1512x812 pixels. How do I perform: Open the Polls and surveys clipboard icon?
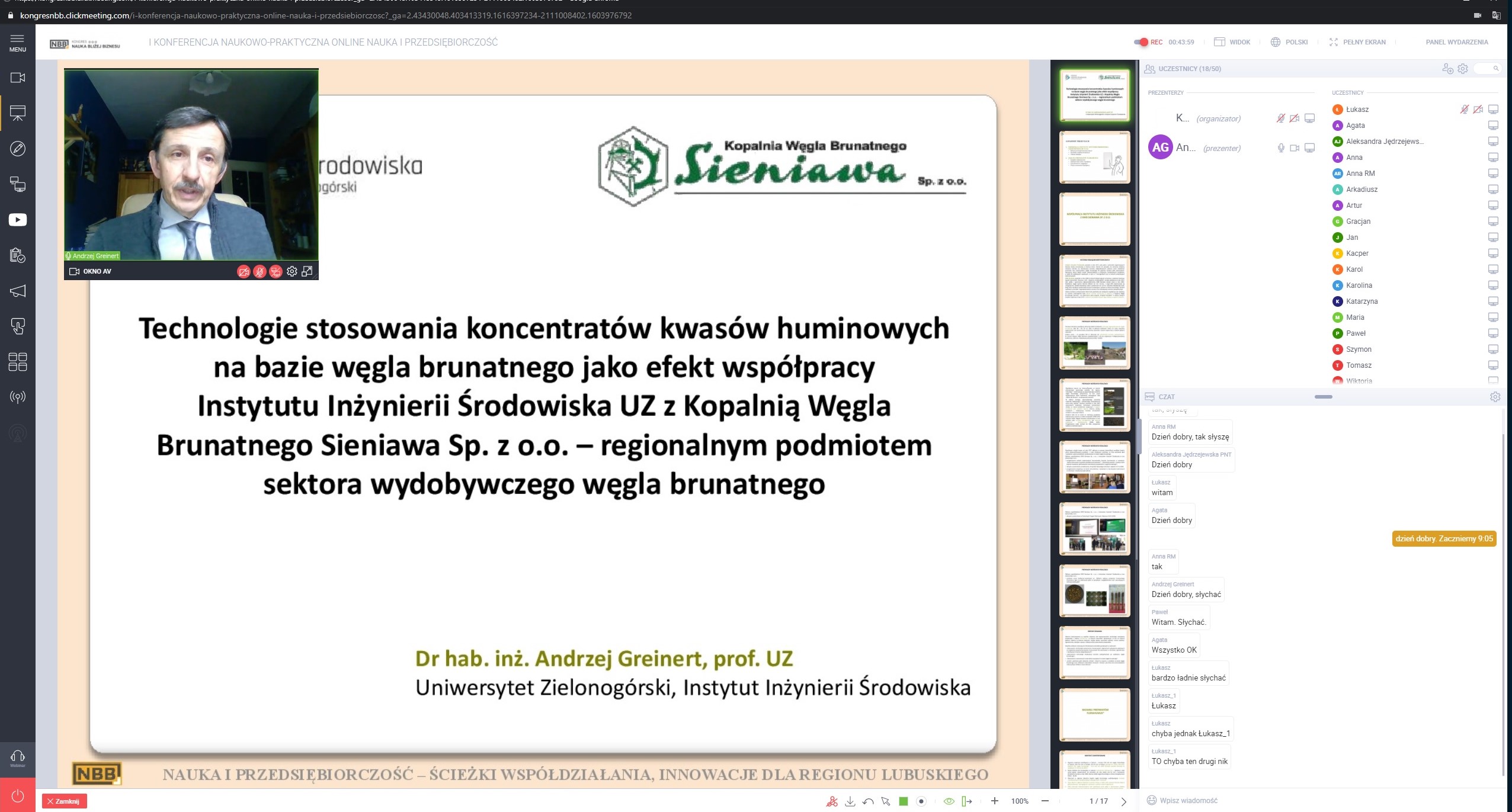(x=18, y=255)
